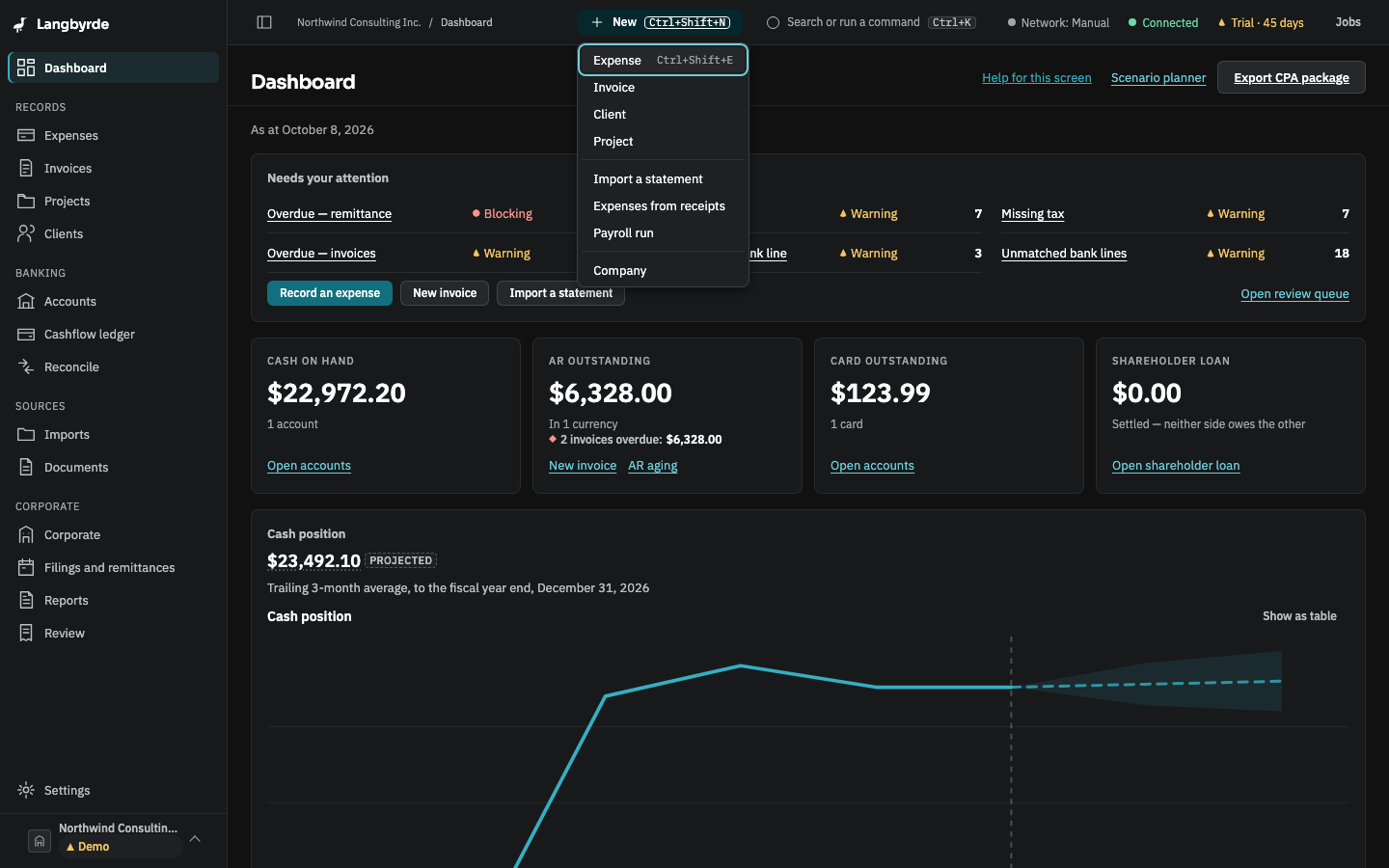Open Cashflow ledger via its icon

pyautogui.click(x=26, y=334)
